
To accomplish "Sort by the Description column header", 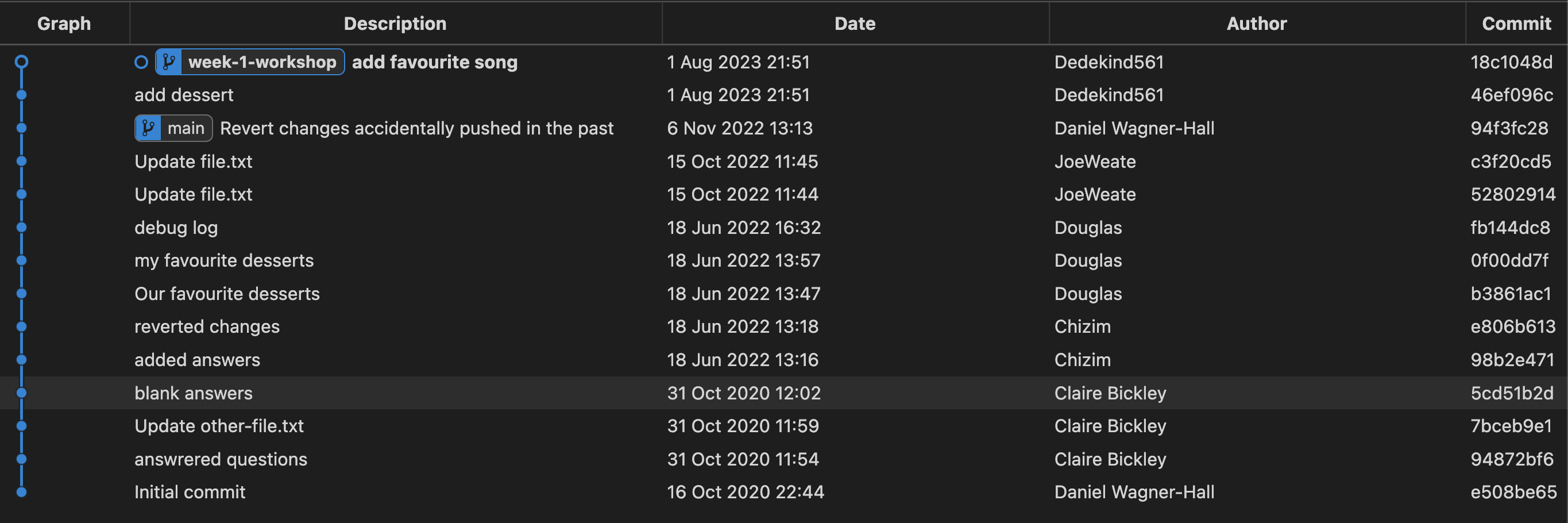I will point(395,23).
